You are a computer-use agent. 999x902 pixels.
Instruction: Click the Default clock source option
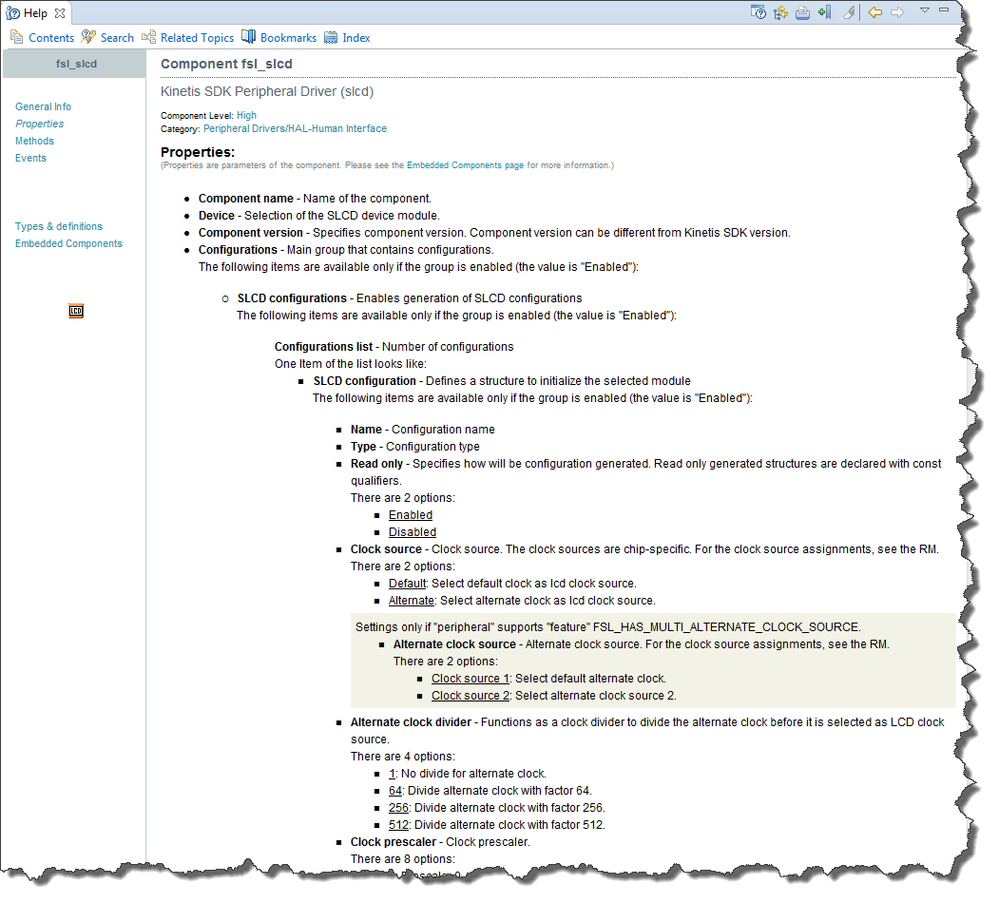tap(407, 583)
